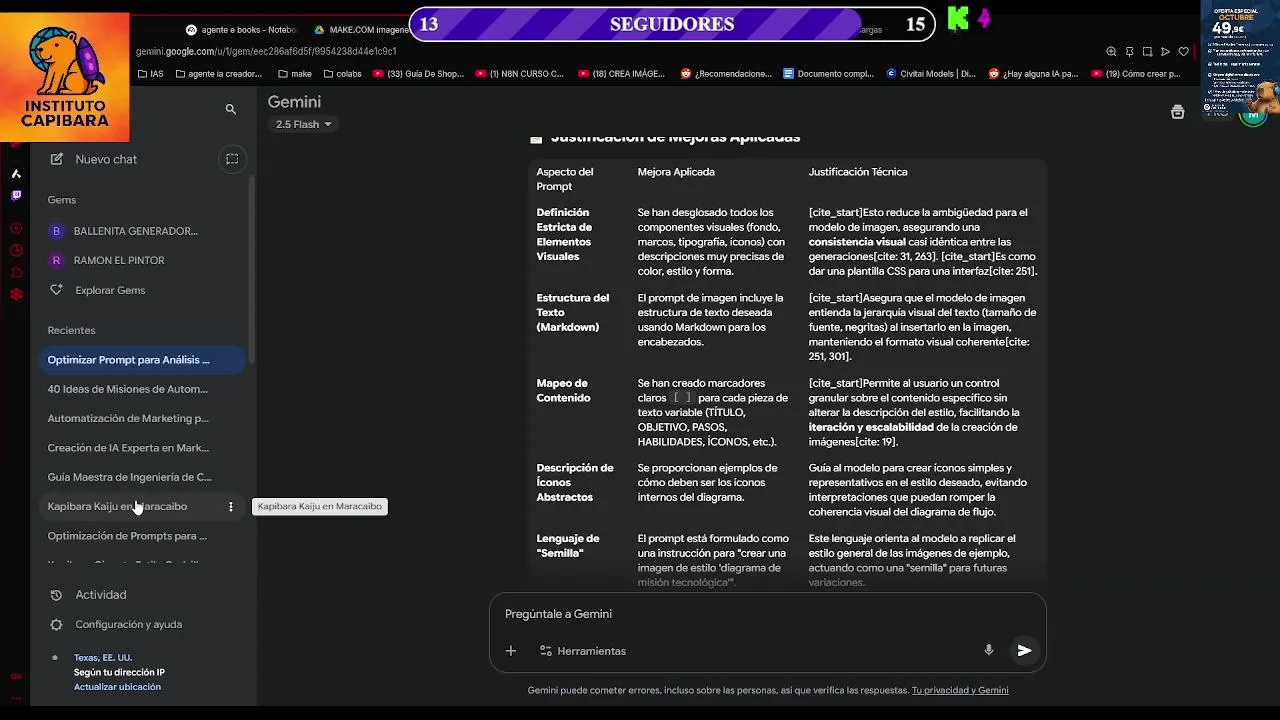Screen dimensions: 1280x720
Task: Click 'Actualizar ubicación' link
Action: [x=117, y=687]
